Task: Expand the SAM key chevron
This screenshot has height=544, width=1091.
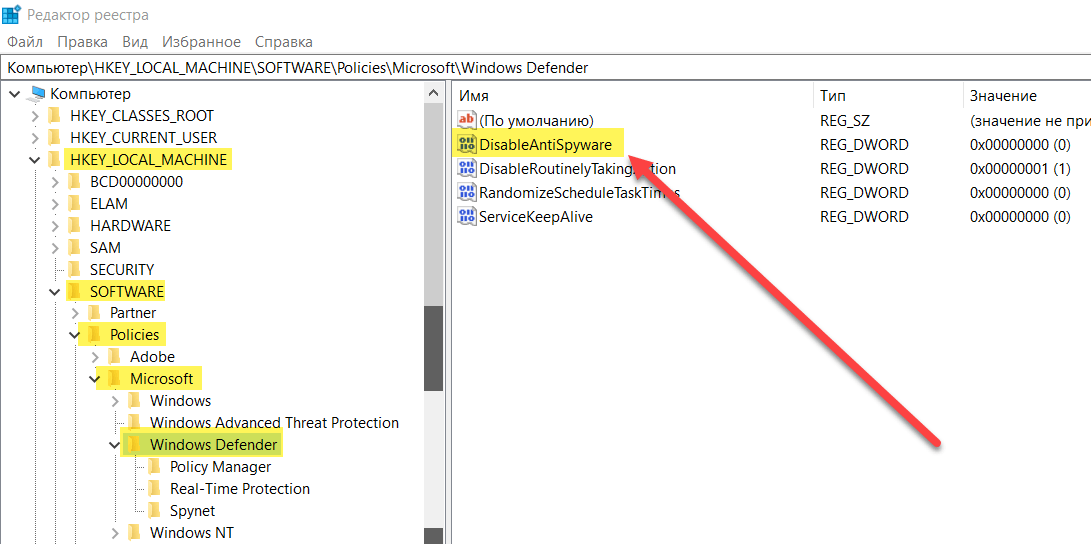Action: coord(56,248)
